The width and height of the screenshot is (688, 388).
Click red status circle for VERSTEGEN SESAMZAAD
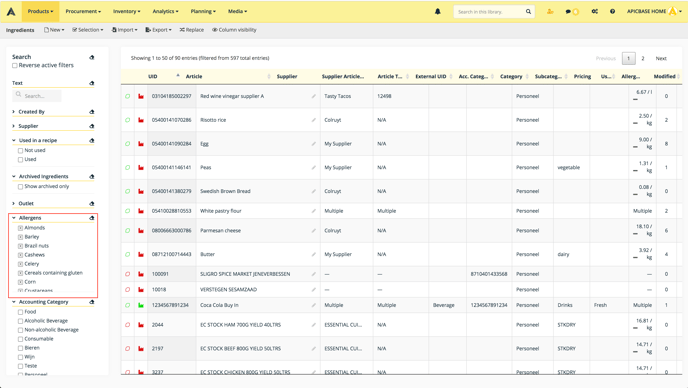click(x=128, y=290)
